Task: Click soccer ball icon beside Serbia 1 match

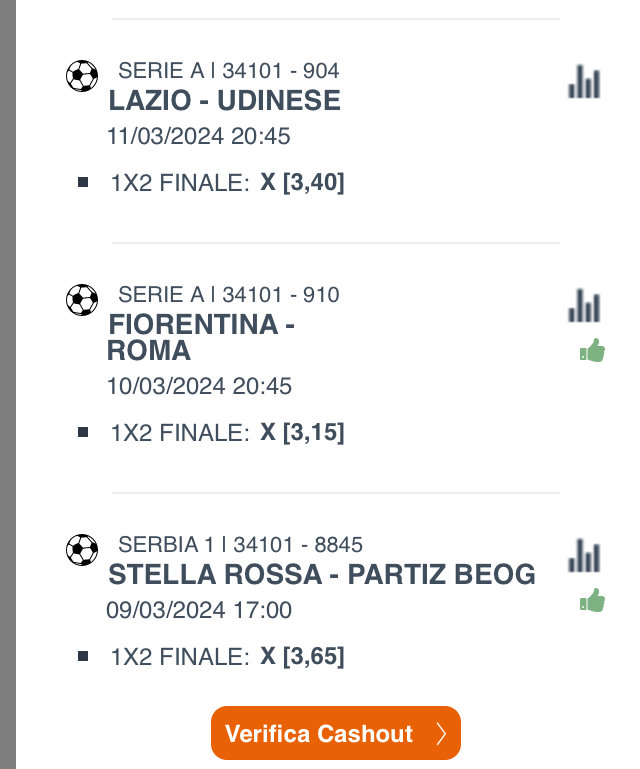Action: (x=82, y=550)
